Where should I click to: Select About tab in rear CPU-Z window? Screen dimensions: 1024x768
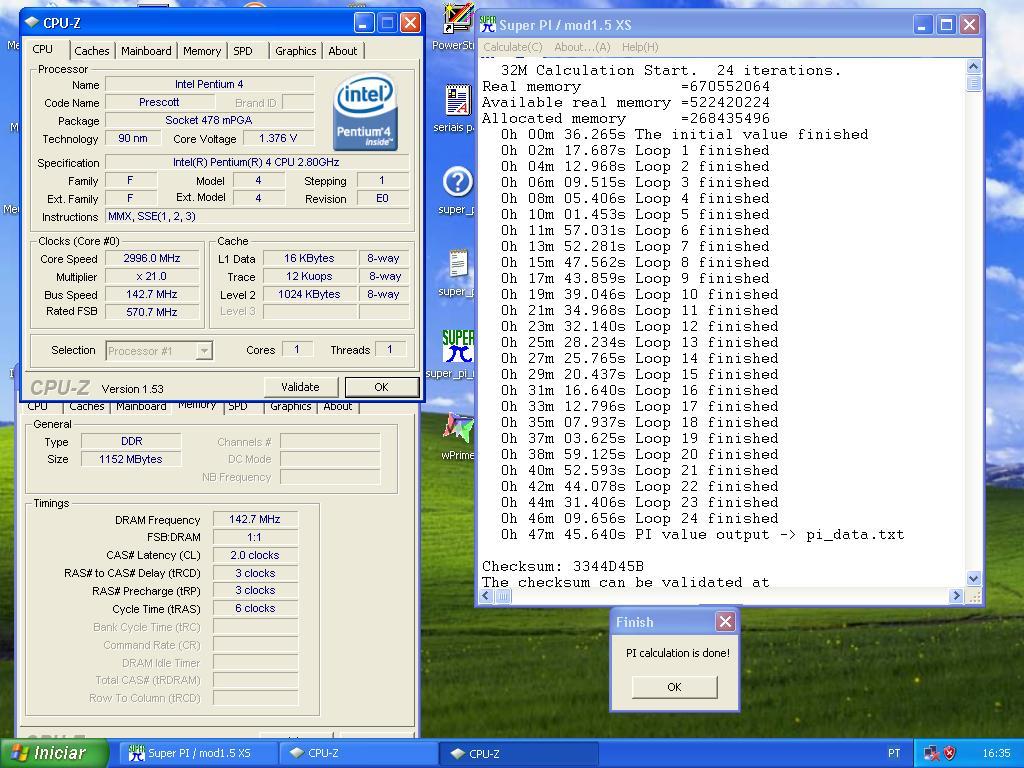[338, 406]
